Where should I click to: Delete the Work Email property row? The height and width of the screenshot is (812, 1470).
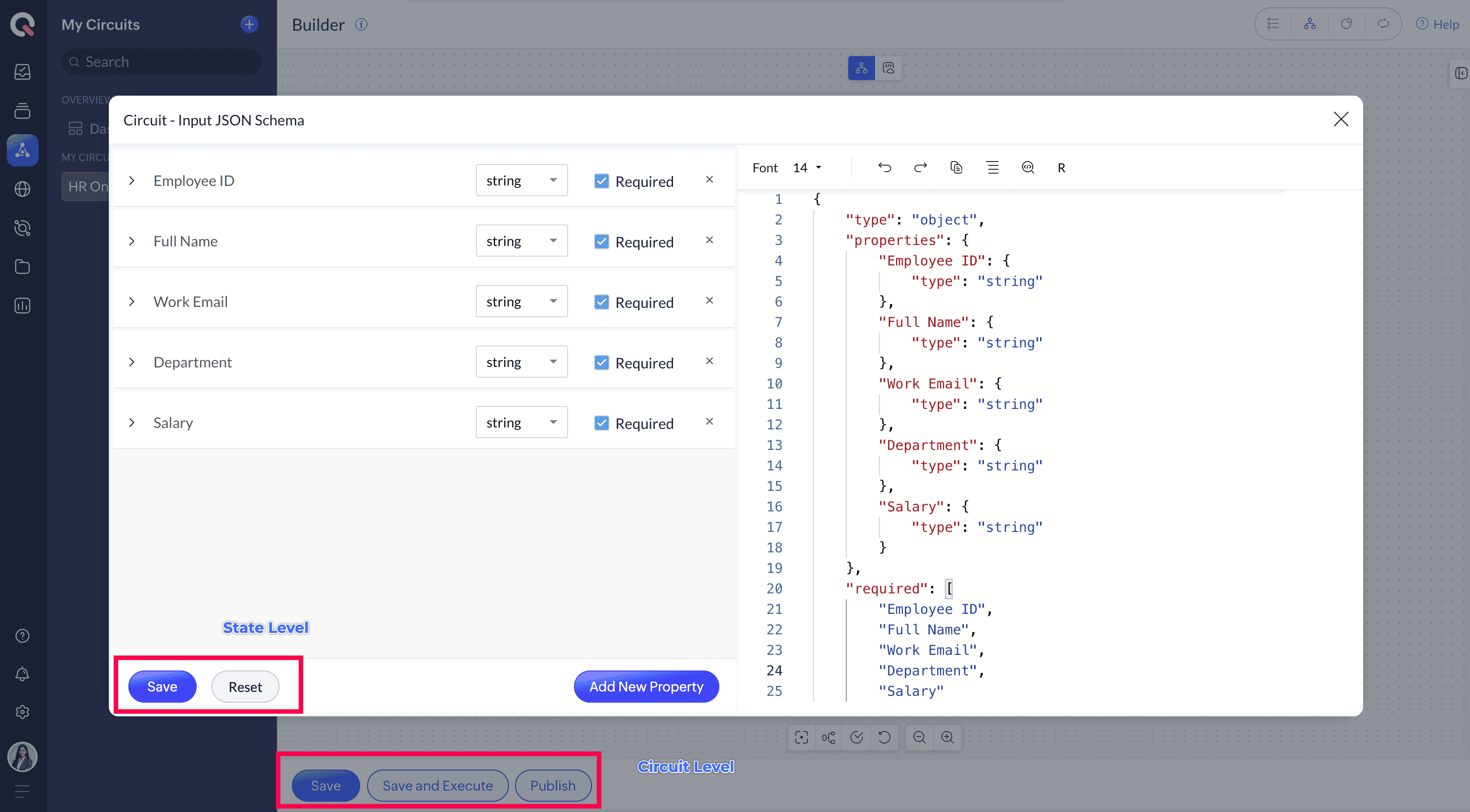pyautogui.click(x=709, y=301)
